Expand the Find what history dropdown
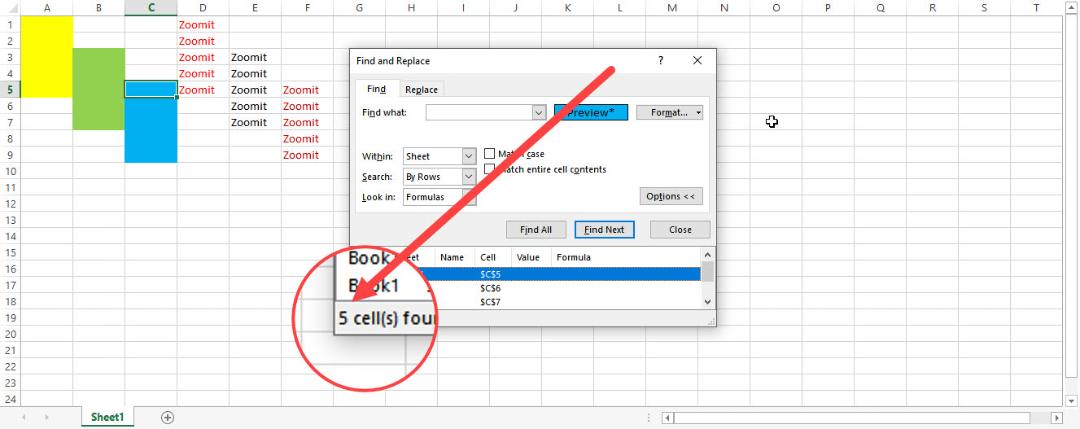Screen dimensions: 1080x429 (539, 112)
